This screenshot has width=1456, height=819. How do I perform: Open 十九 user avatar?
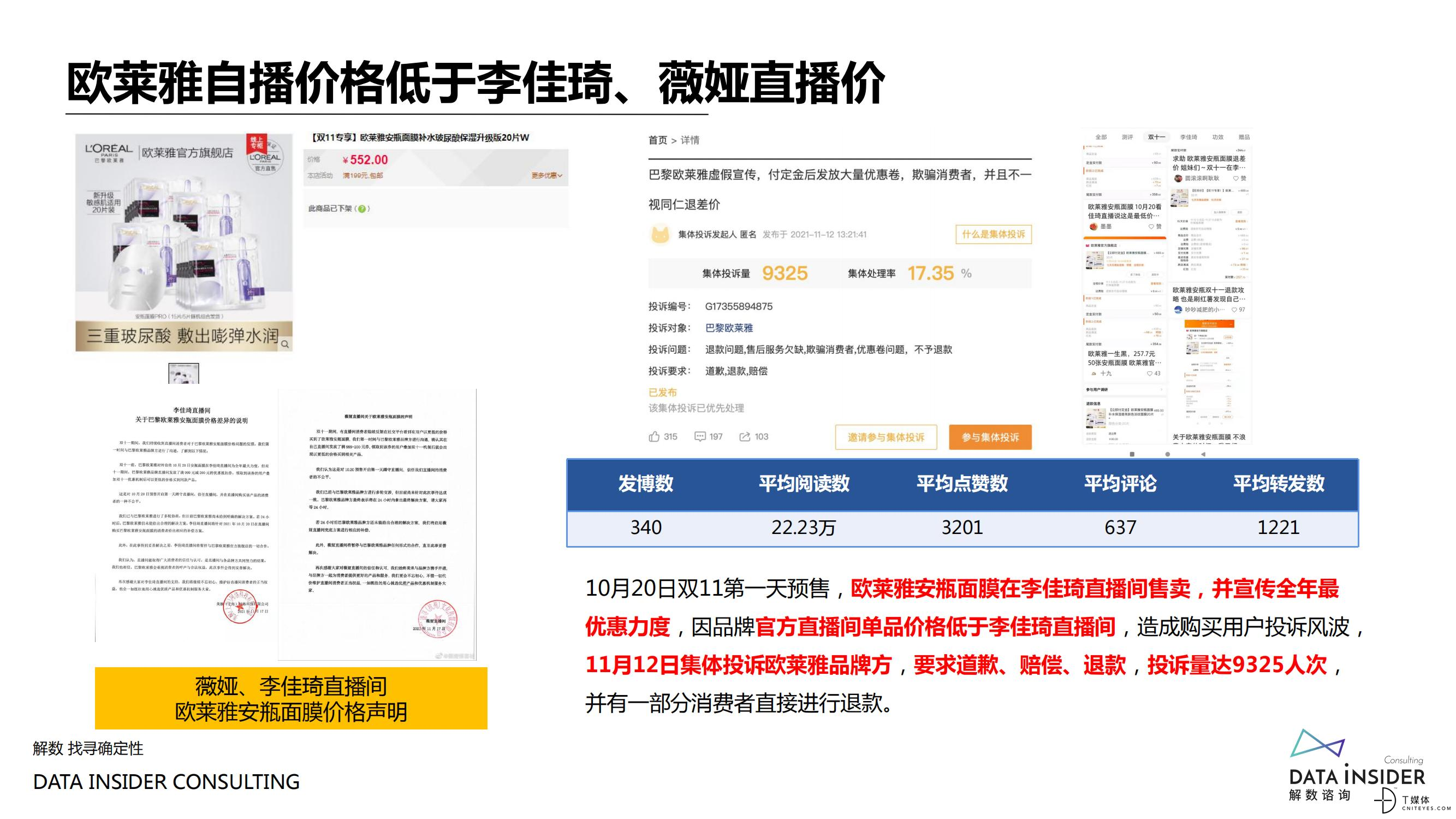[1094, 373]
